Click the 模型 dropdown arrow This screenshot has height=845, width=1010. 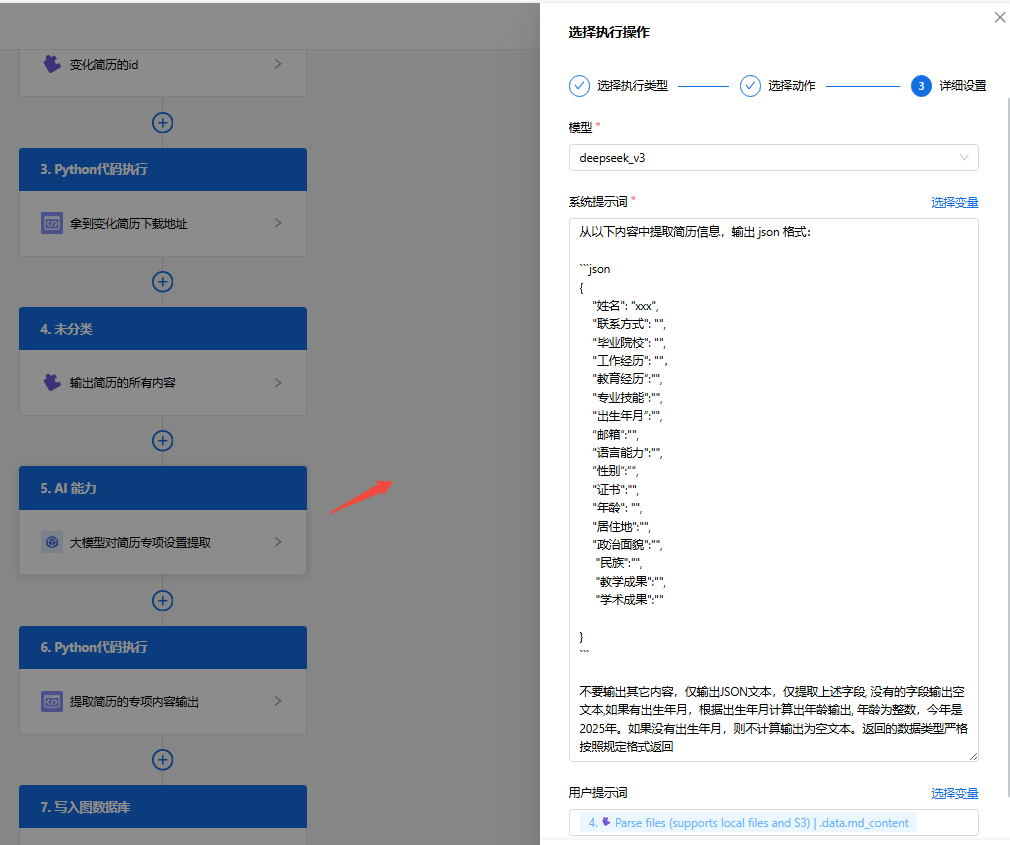tap(964, 158)
